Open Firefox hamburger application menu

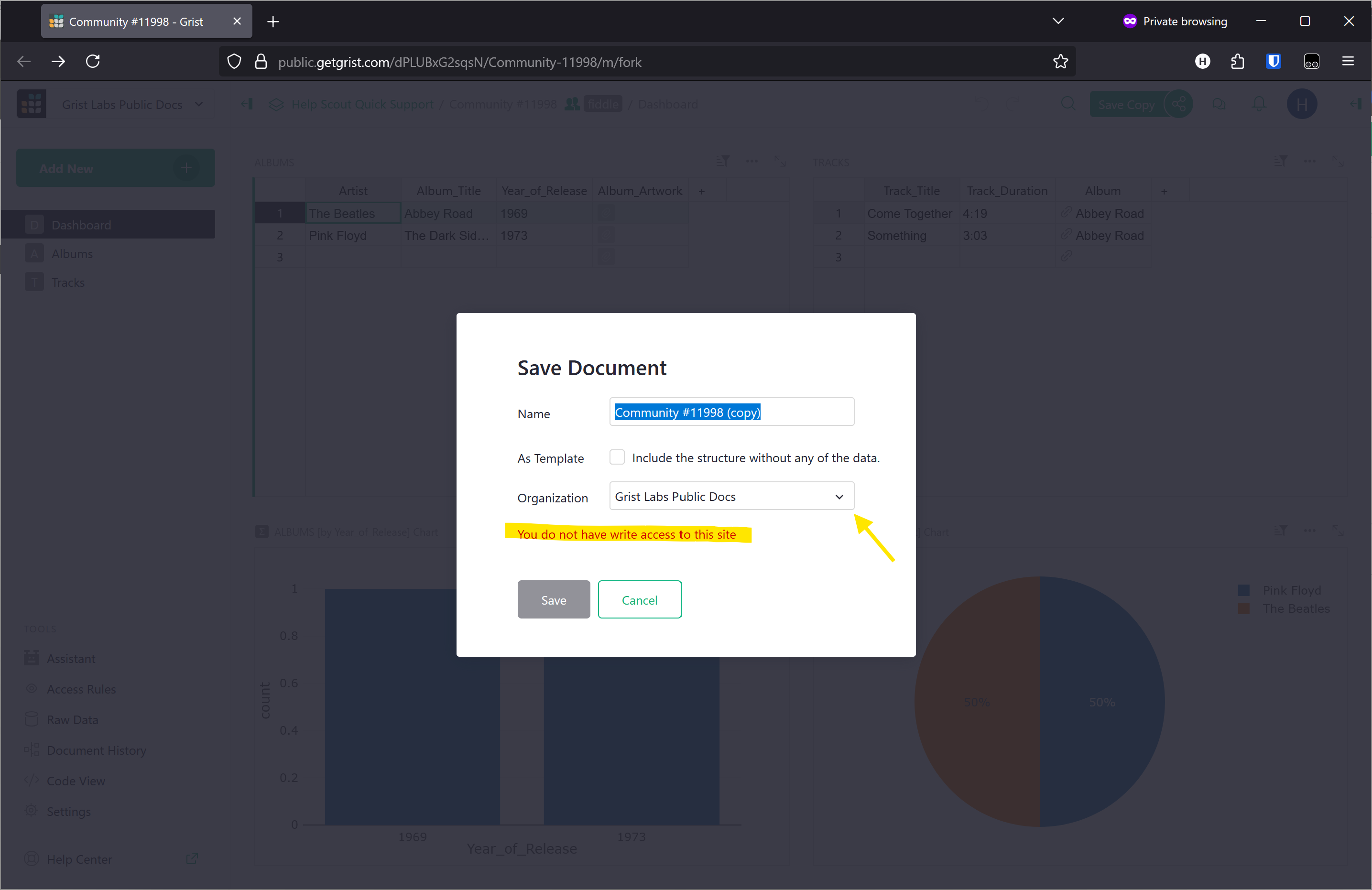point(1348,61)
